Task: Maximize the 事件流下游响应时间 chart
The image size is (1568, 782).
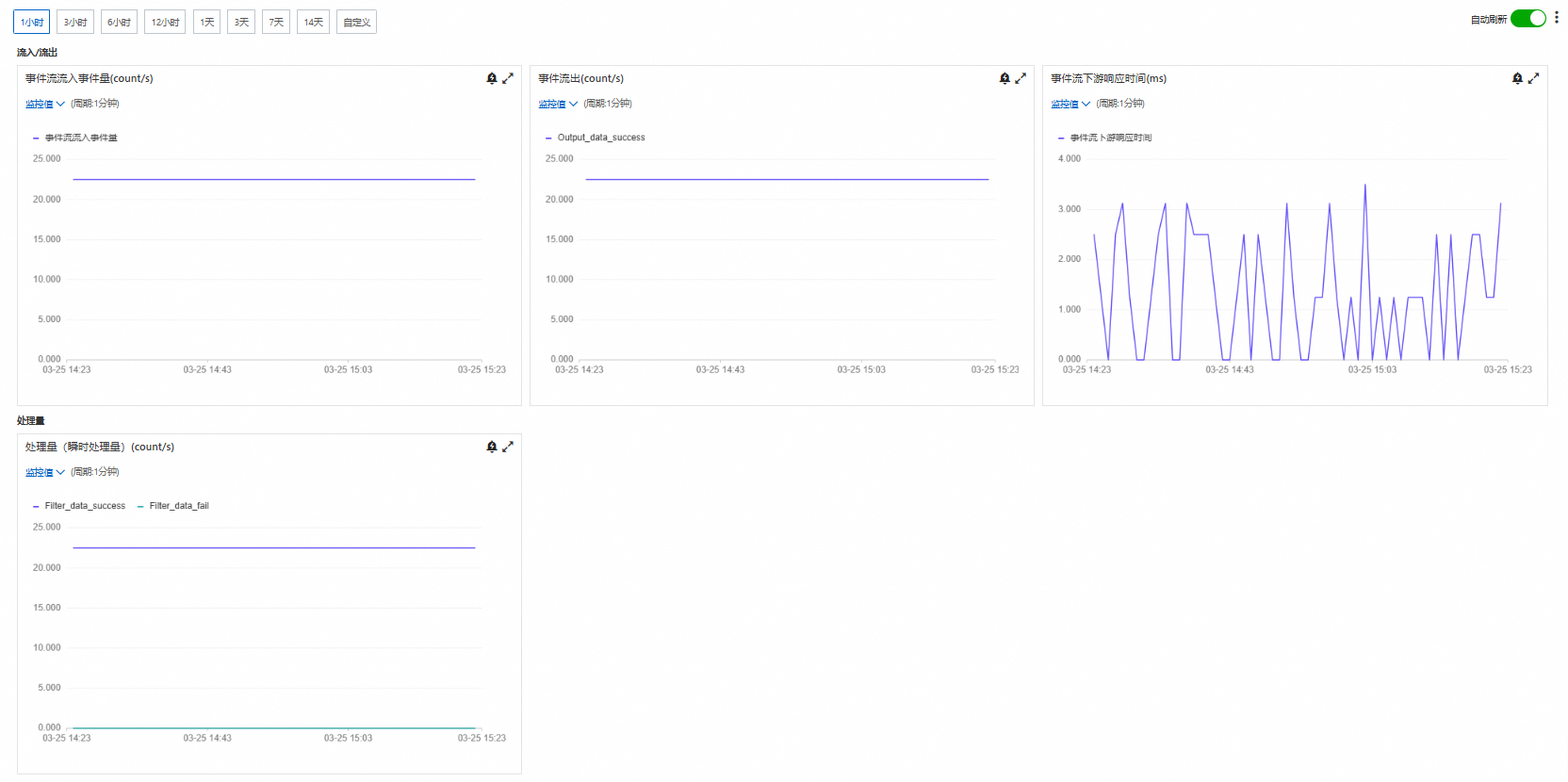Action: pos(1533,78)
